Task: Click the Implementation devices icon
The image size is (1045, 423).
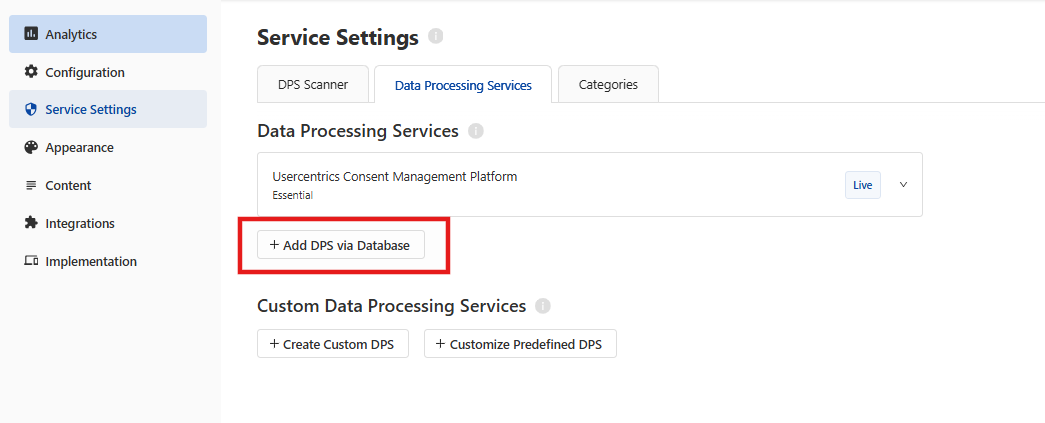Action: tap(31, 261)
